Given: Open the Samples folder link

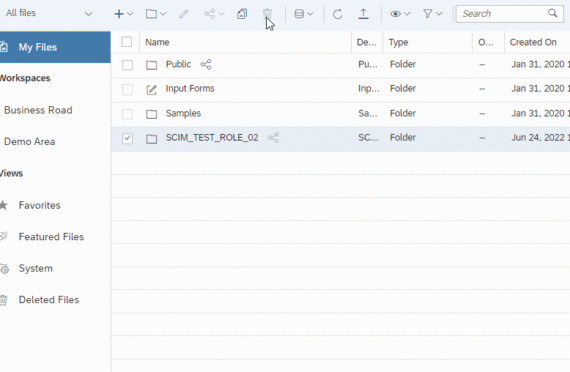Looking at the screenshot, I should (183, 113).
